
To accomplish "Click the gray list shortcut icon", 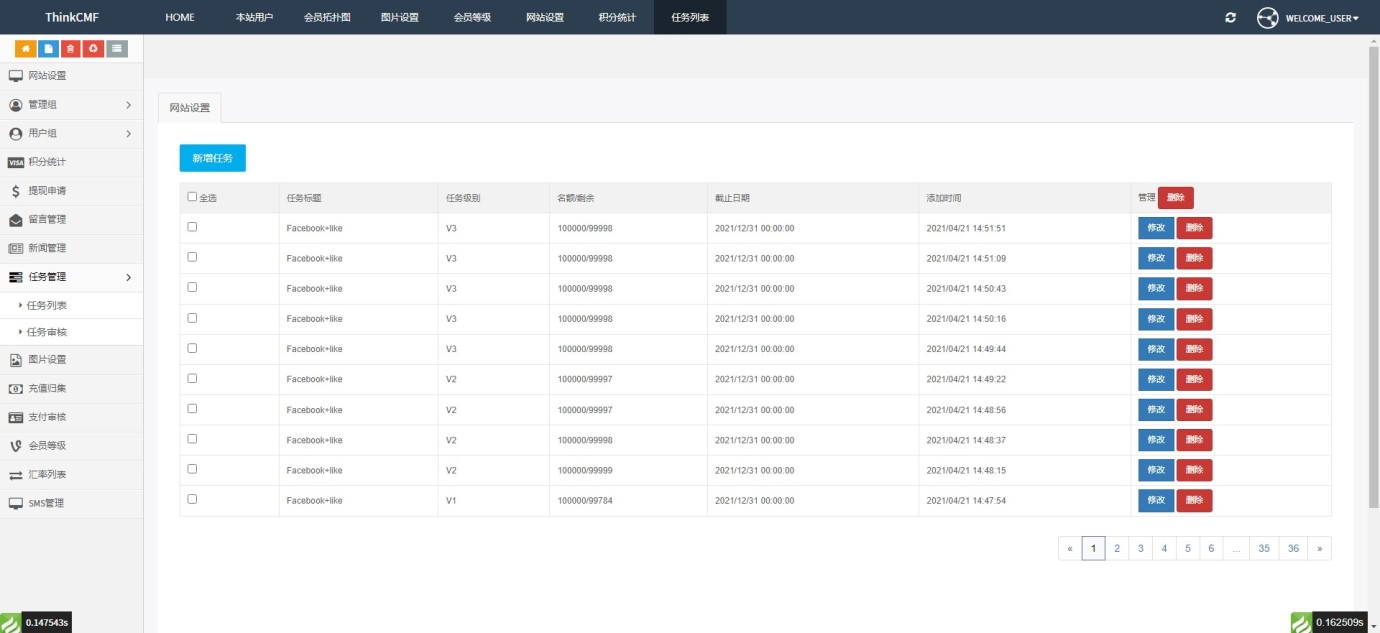I will pos(116,48).
